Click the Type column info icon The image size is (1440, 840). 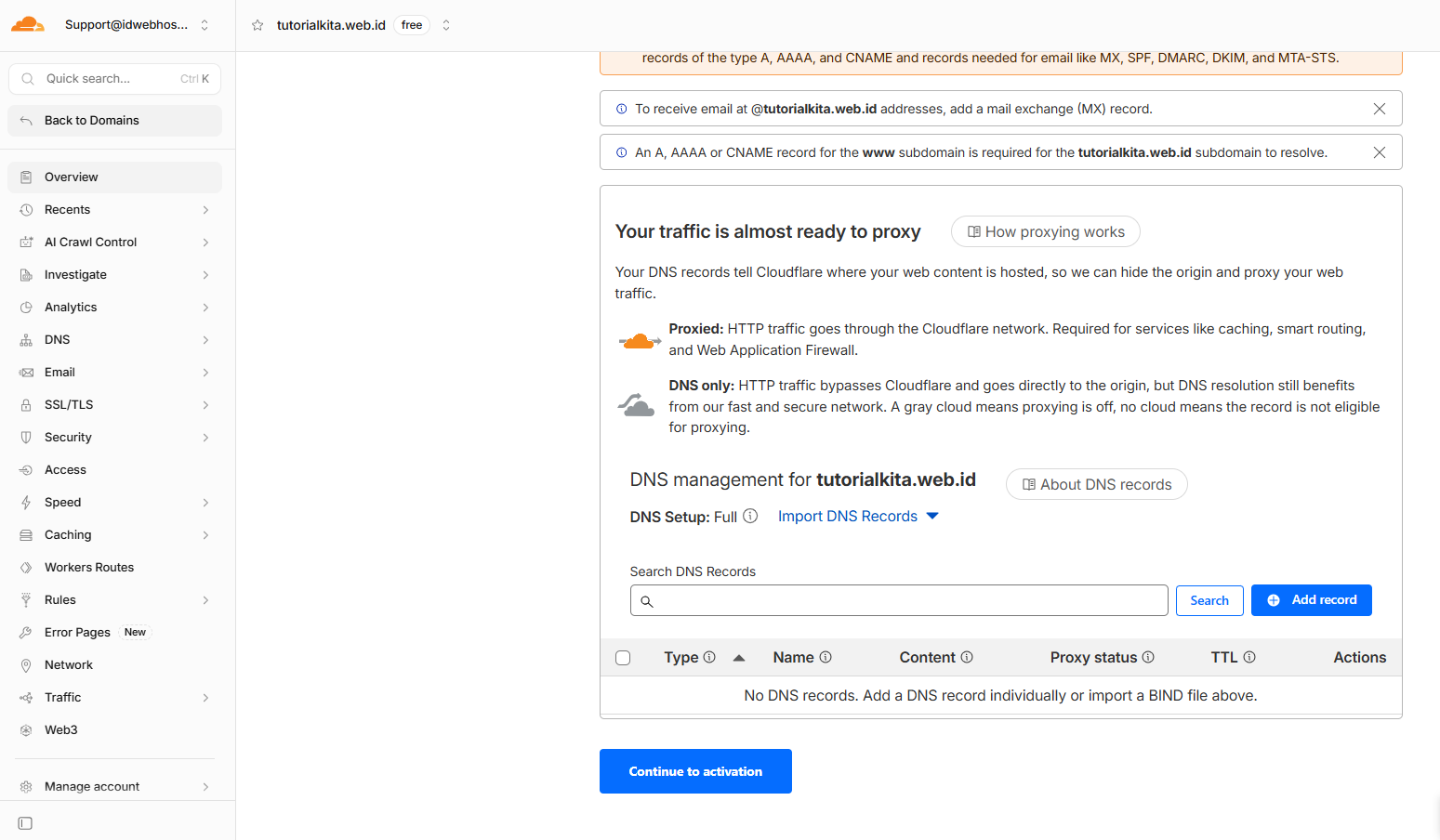[709, 657]
